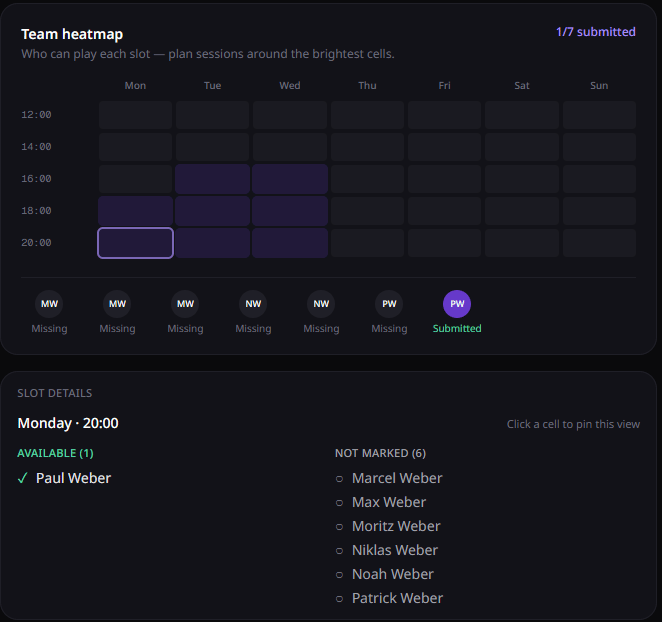Select the Monday 14:00 heatmap cell
The width and height of the screenshot is (662, 622).
[135, 147]
